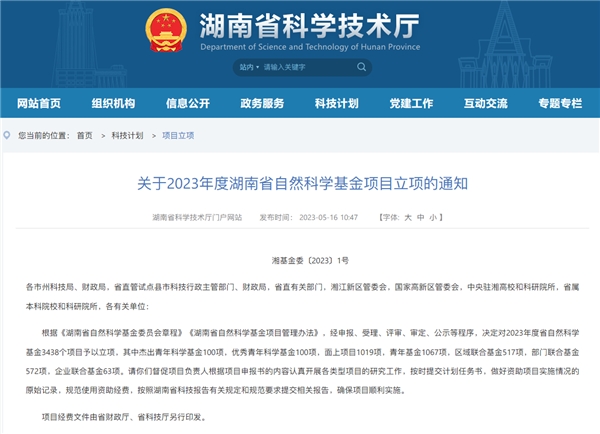Set font size to 大
600x434 pixels.
(408, 217)
